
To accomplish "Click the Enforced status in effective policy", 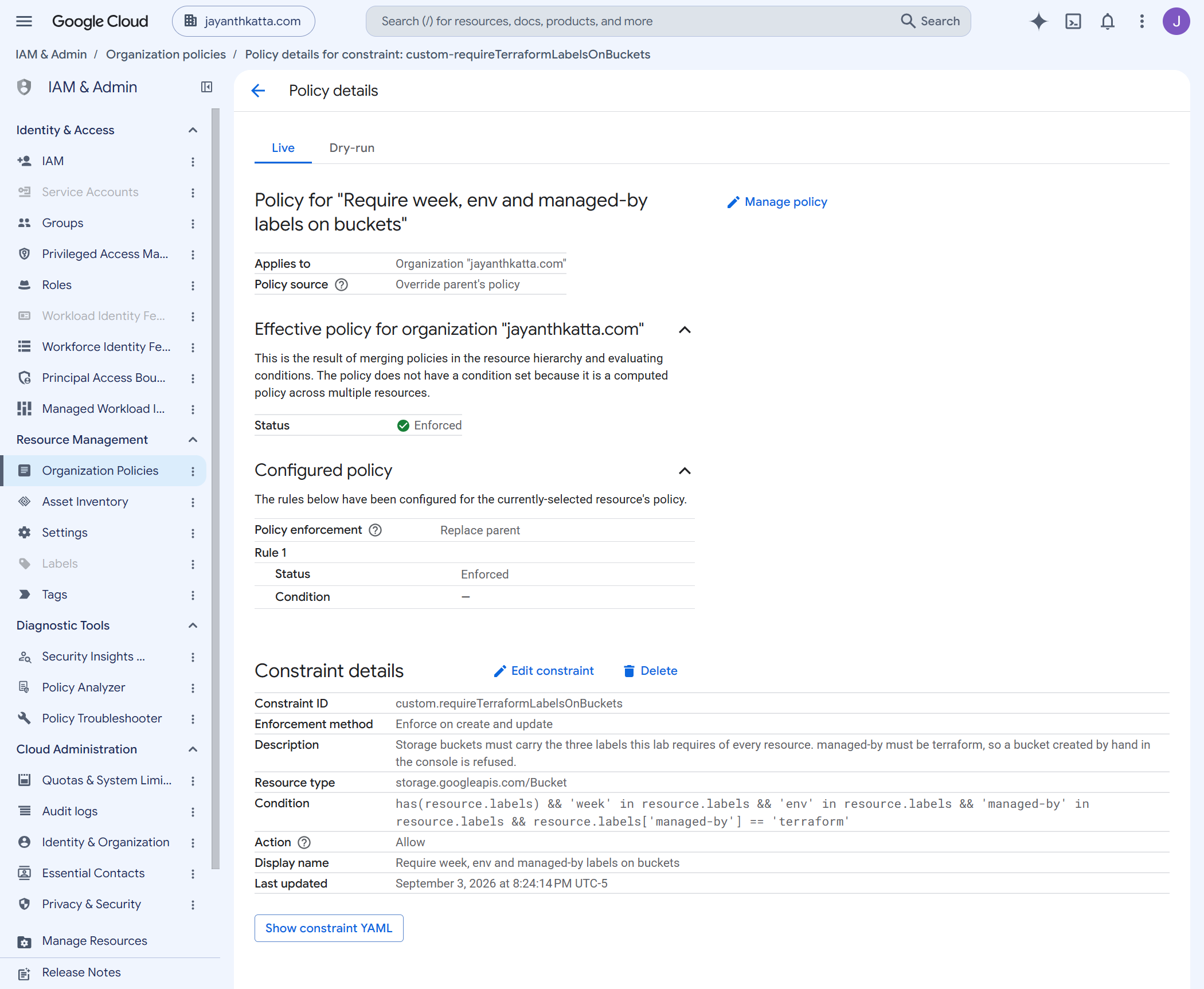I will click(x=429, y=425).
